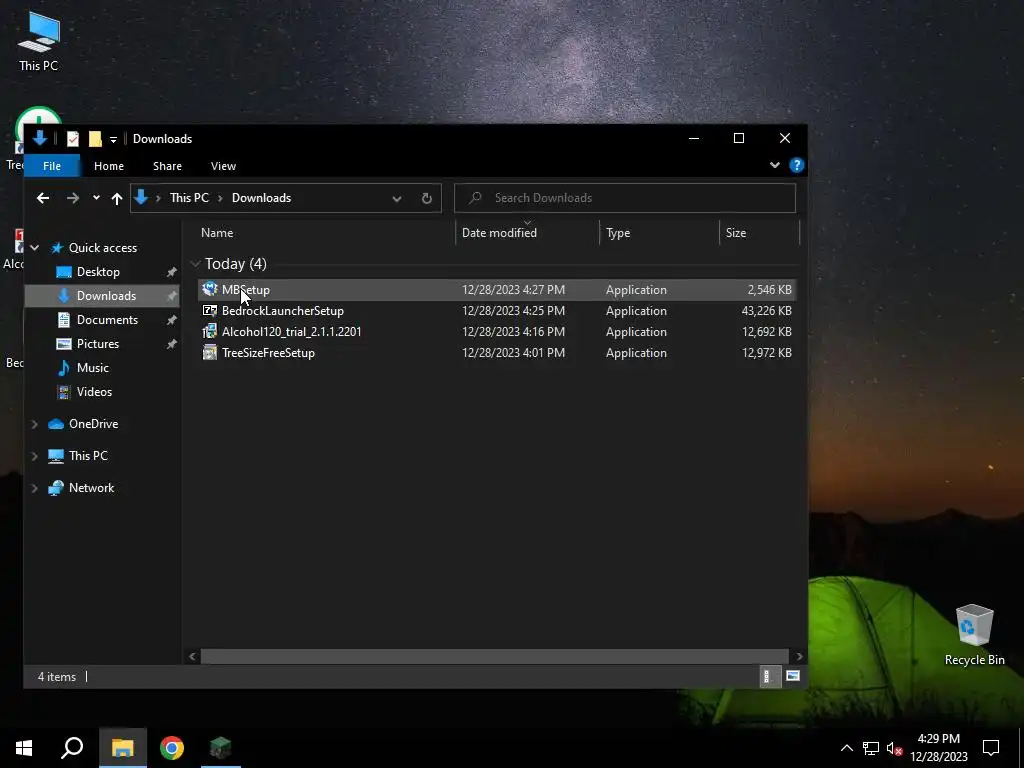
Task: Open volume control tray icon
Action: point(894,748)
